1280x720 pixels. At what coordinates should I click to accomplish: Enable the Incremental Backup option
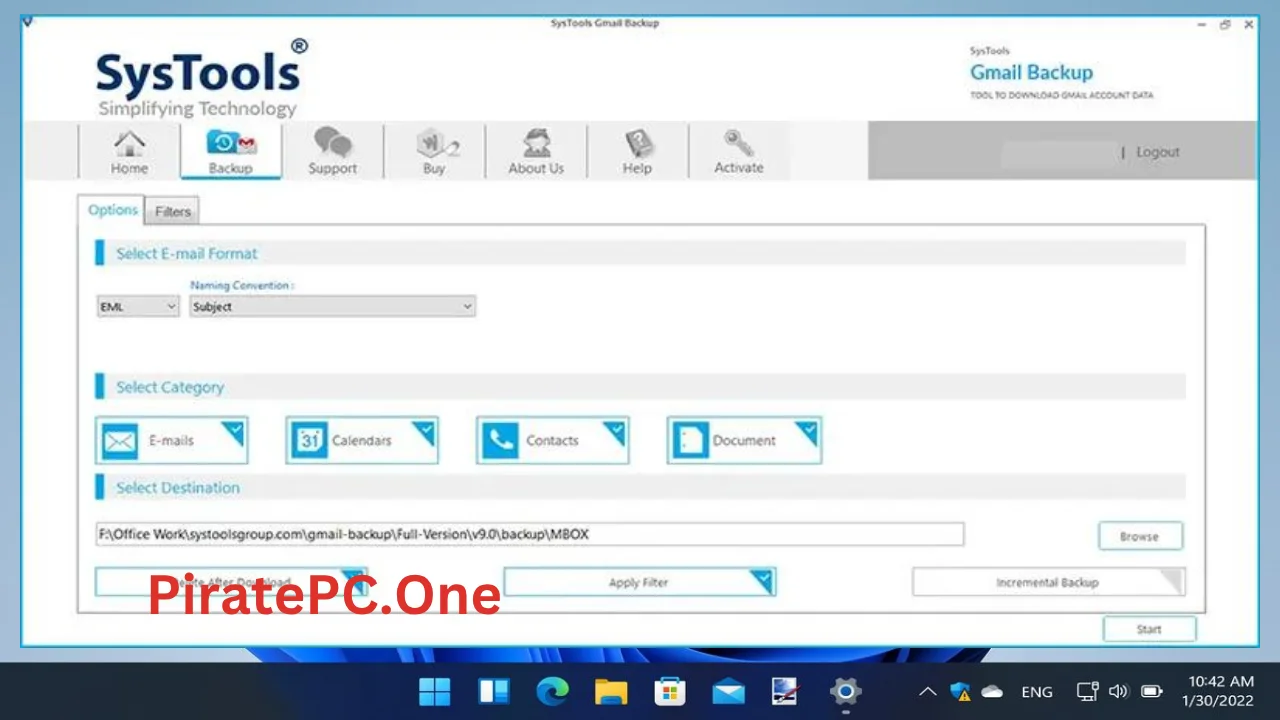click(1048, 582)
